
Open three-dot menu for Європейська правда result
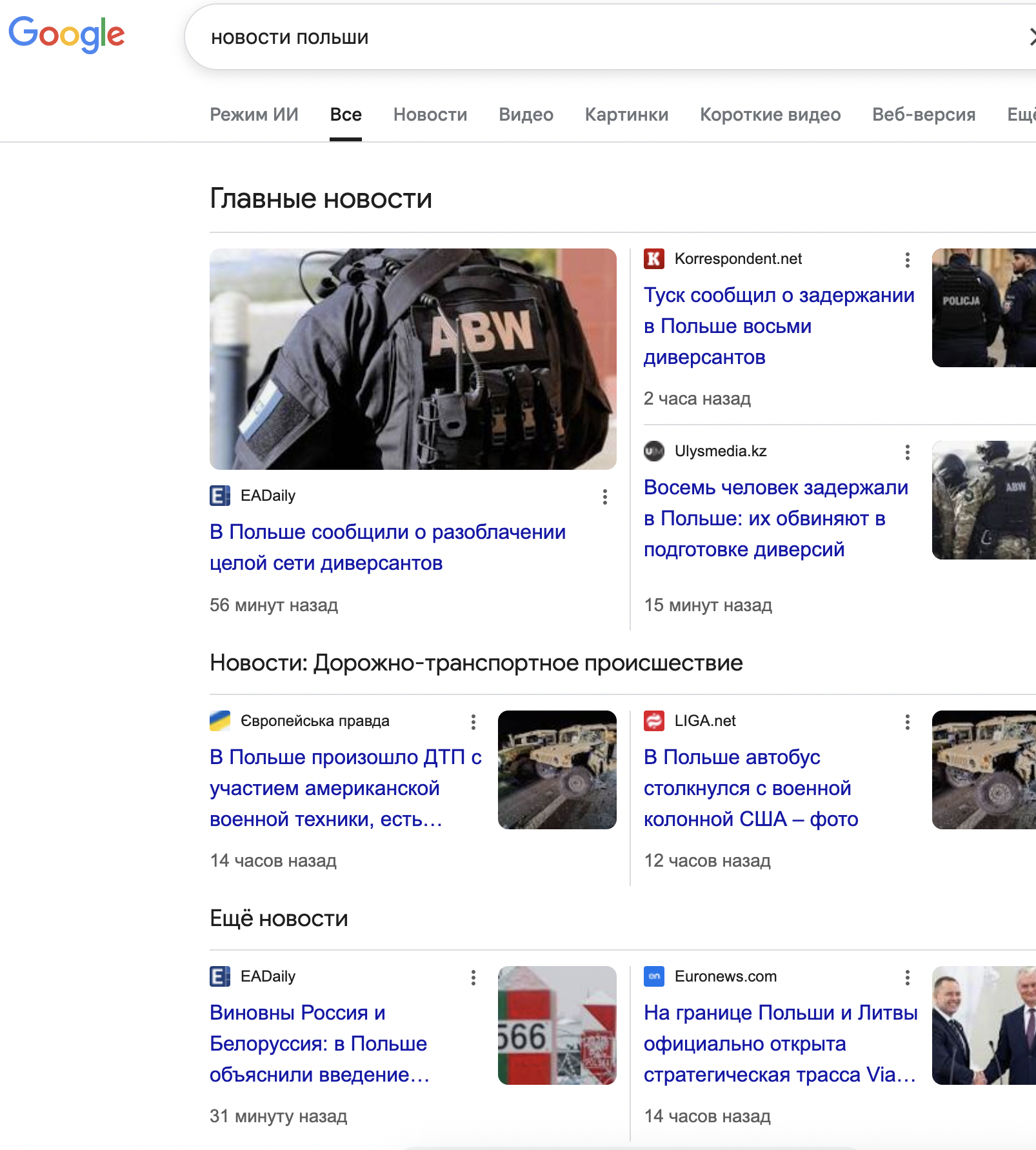[x=473, y=722]
